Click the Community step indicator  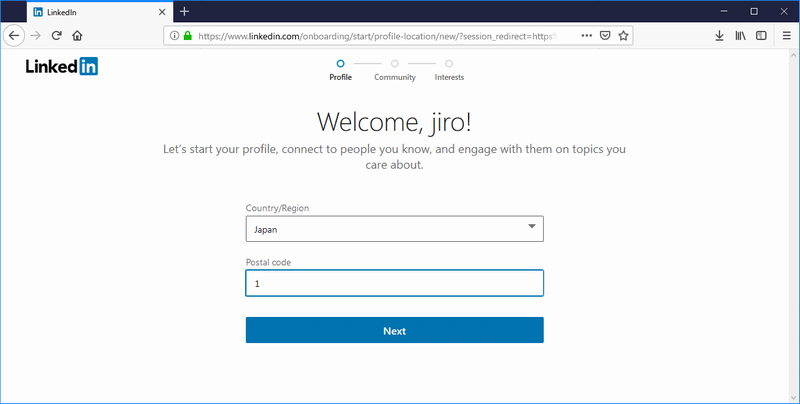pos(395,70)
